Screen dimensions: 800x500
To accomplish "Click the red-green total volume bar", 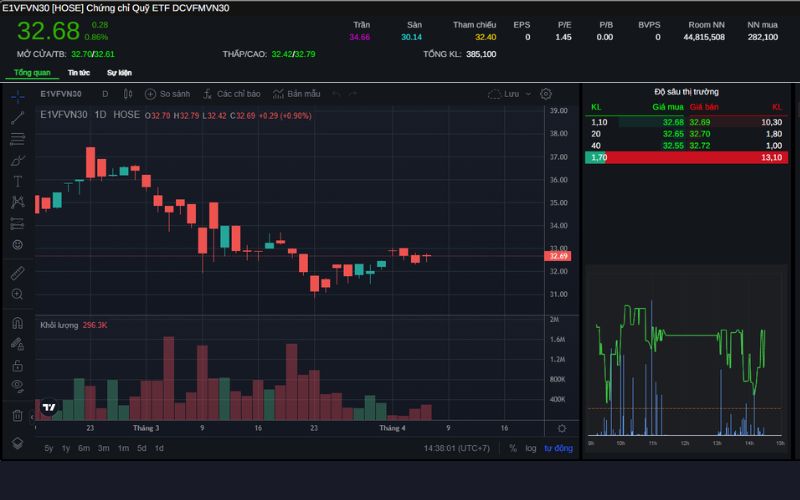I will pyautogui.click(x=686, y=157).
